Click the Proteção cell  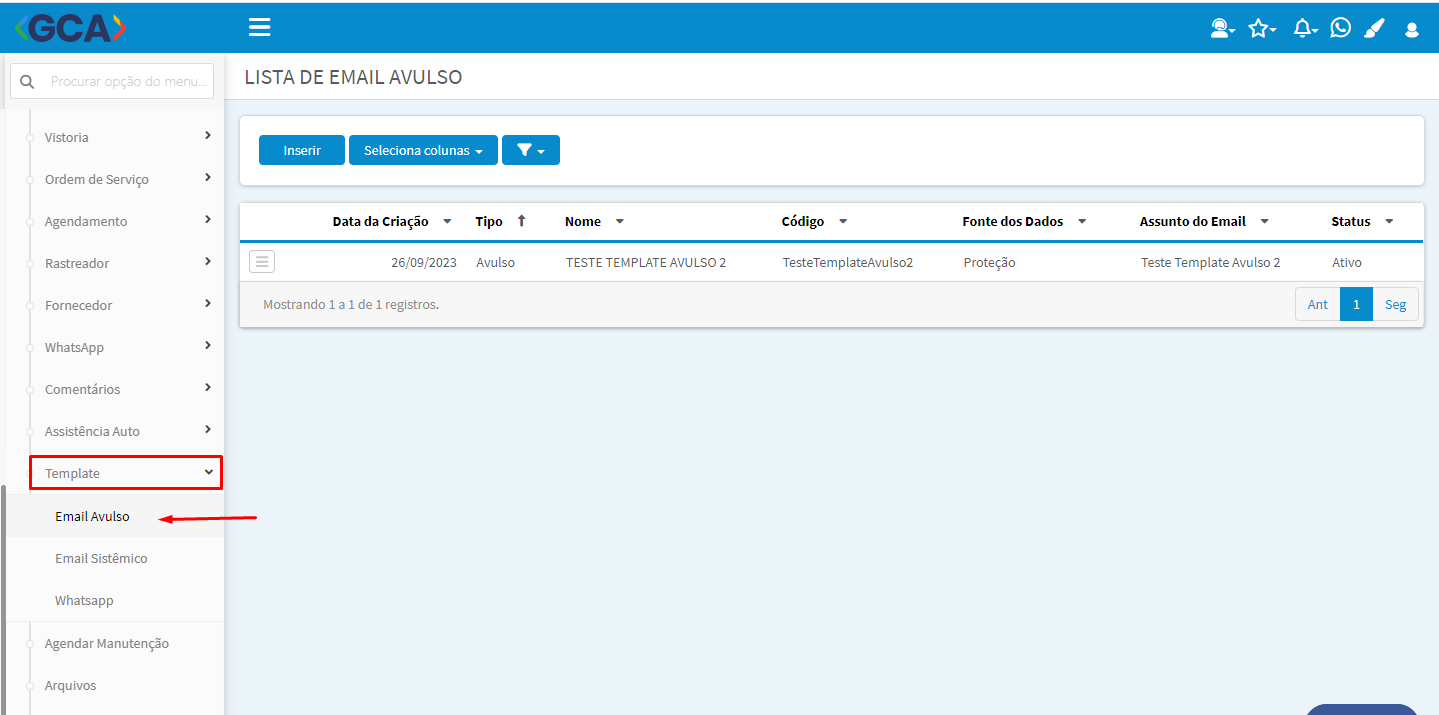(x=989, y=262)
